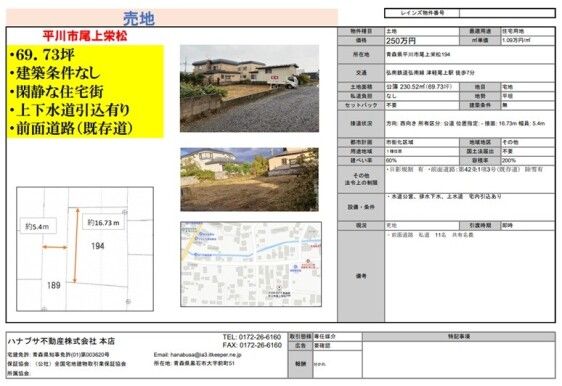Click the '地域地区' header cell
Image resolution: width=562 pixels, height=386 pixels.
[x=480, y=142]
